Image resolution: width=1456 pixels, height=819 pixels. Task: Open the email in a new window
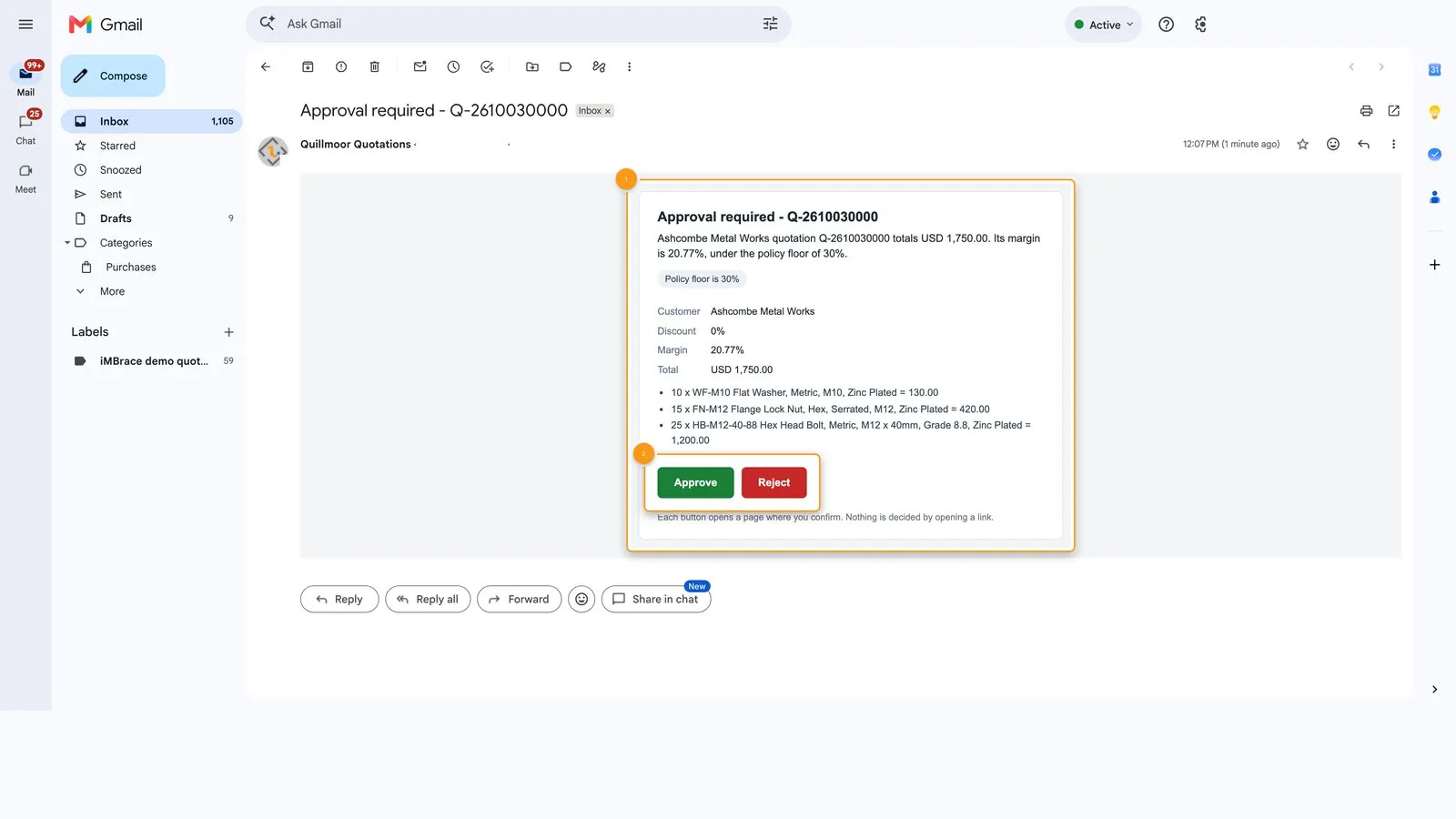[x=1393, y=111]
